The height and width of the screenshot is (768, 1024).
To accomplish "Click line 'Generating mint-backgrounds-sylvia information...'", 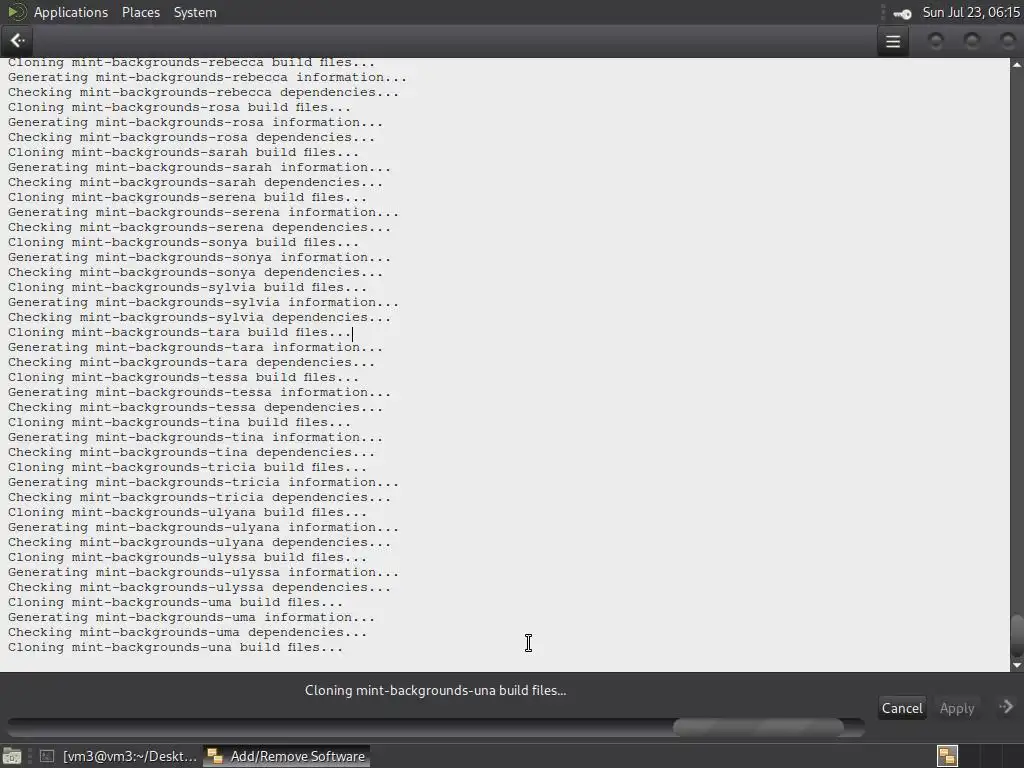I will click(203, 303).
